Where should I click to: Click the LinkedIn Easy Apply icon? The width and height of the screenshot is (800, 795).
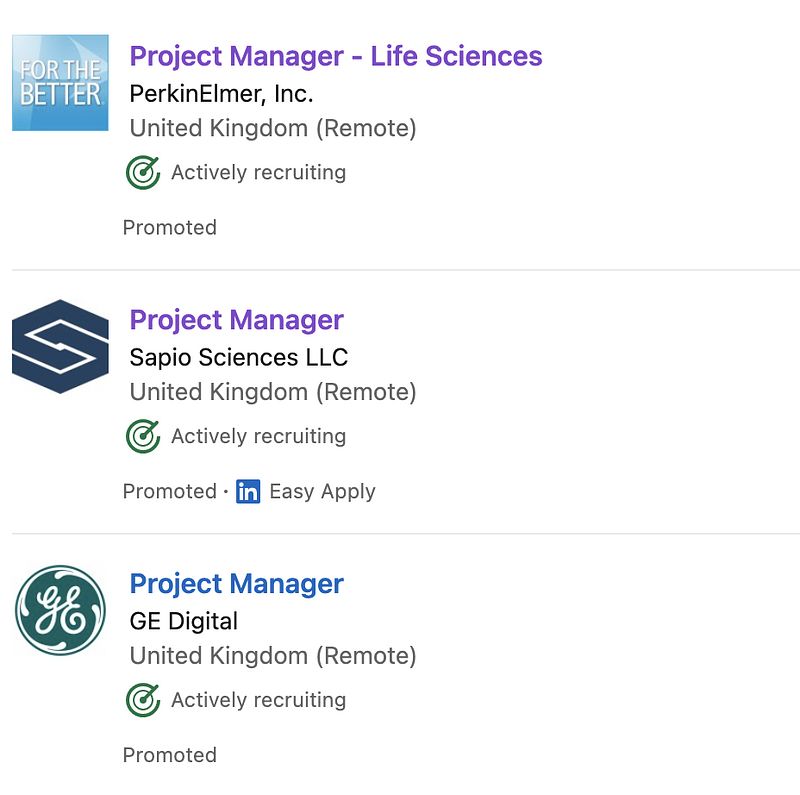tap(248, 492)
